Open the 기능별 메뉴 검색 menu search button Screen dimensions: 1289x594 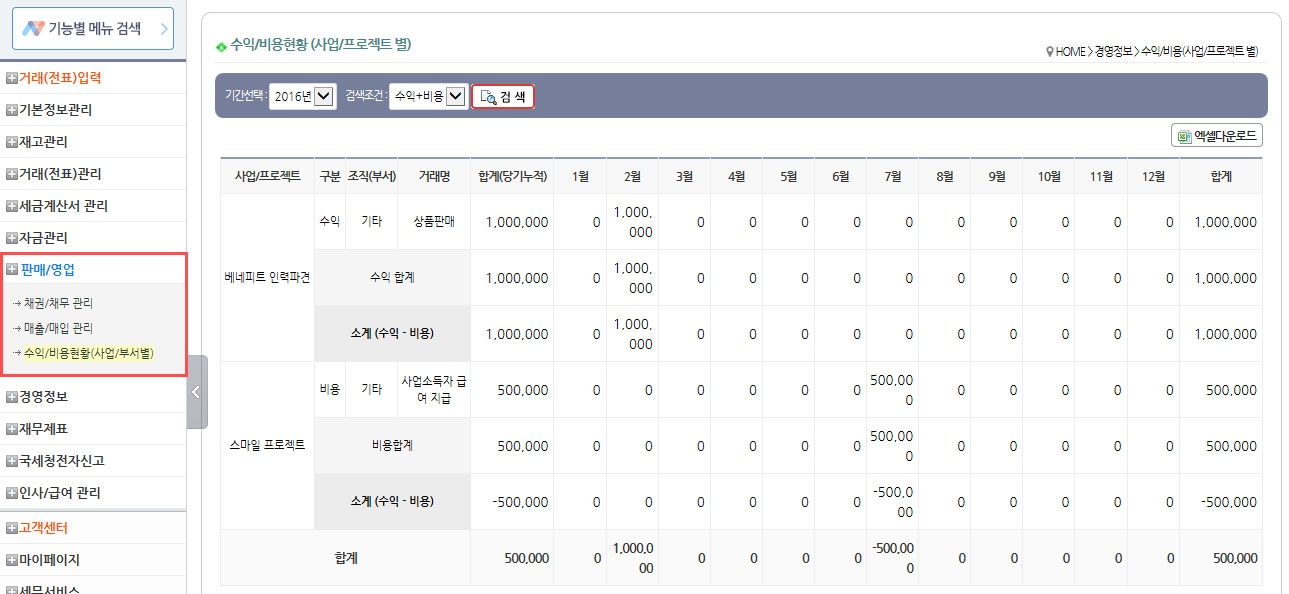point(92,29)
